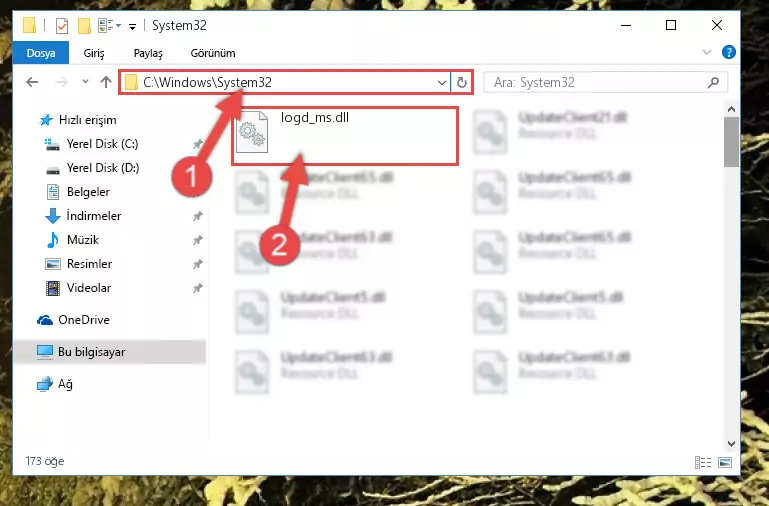Open Yerel Disk (D:) in sidebar
The height and width of the screenshot is (506, 769).
[x=103, y=168]
